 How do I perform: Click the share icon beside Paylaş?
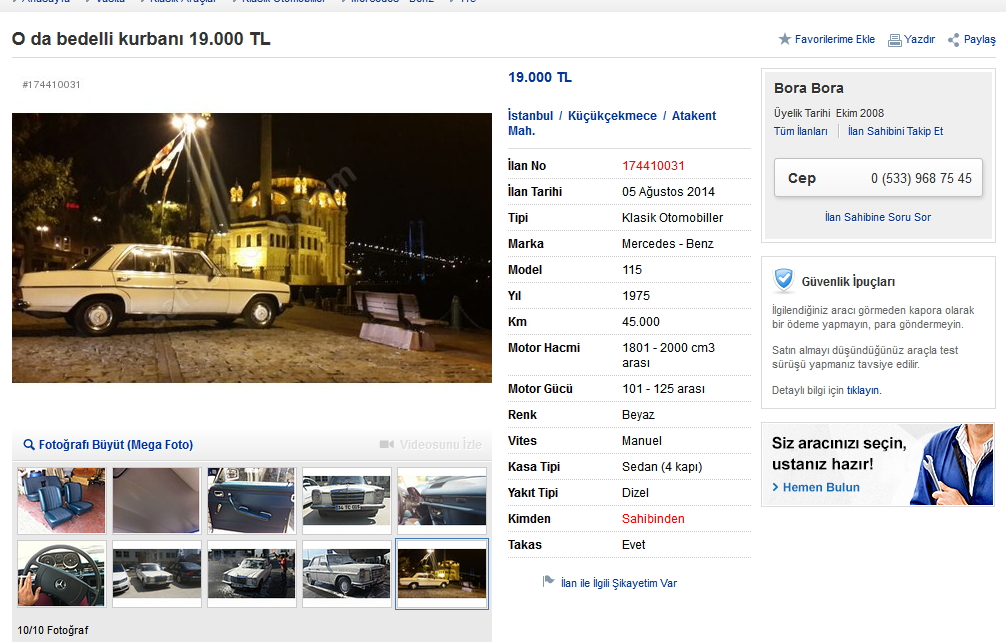point(953,40)
